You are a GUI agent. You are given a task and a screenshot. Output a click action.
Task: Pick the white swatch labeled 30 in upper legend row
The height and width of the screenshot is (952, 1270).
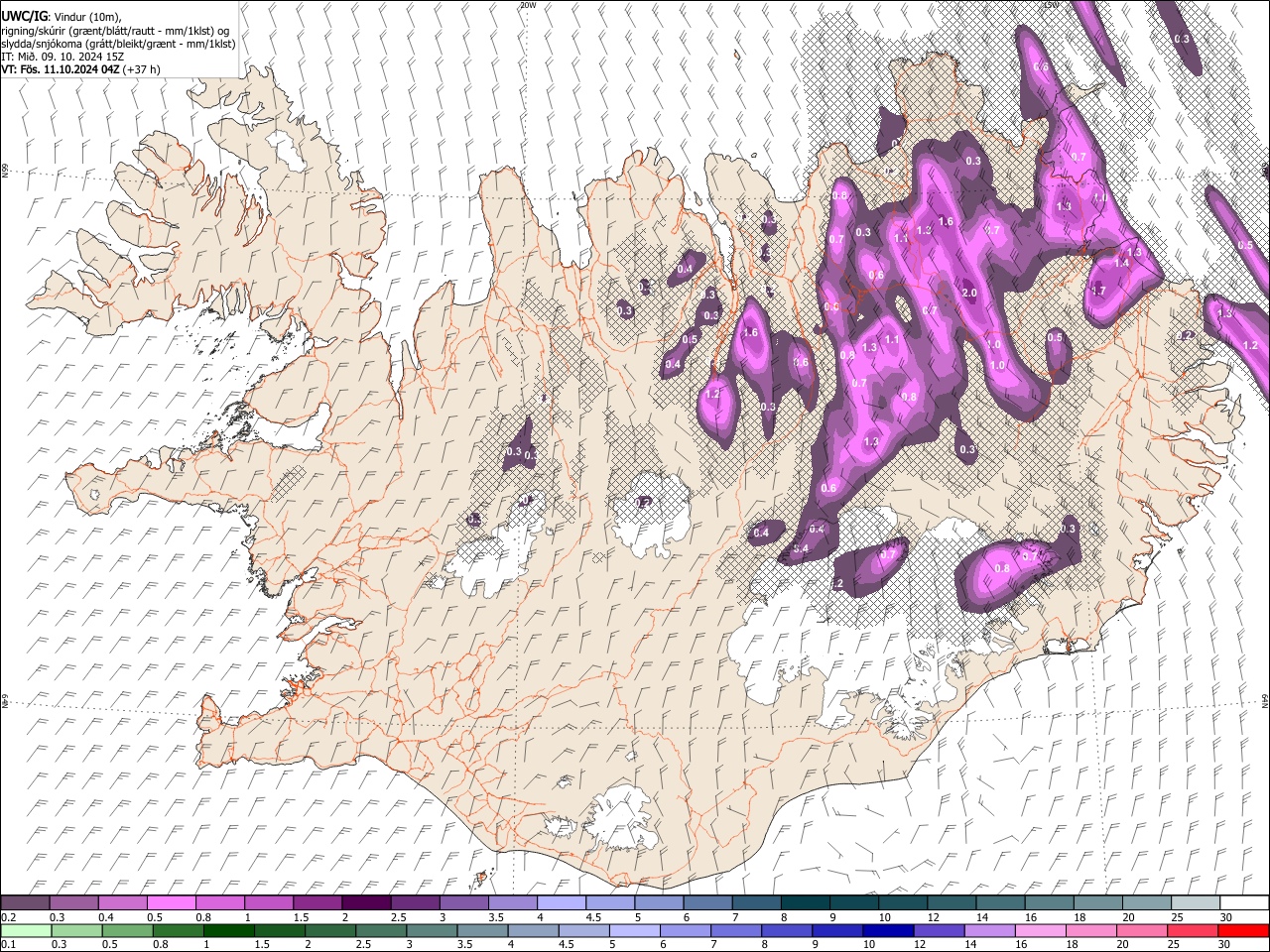tap(1244, 902)
